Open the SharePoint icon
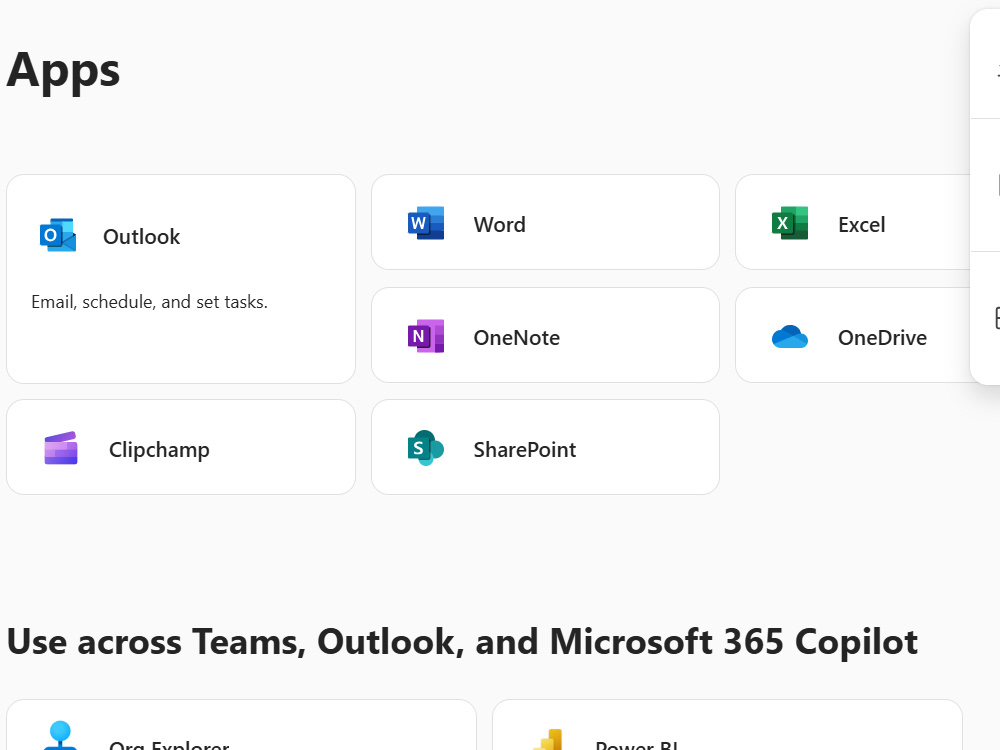The width and height of the screenshot is (1000, 750). [x=426, y=448]
